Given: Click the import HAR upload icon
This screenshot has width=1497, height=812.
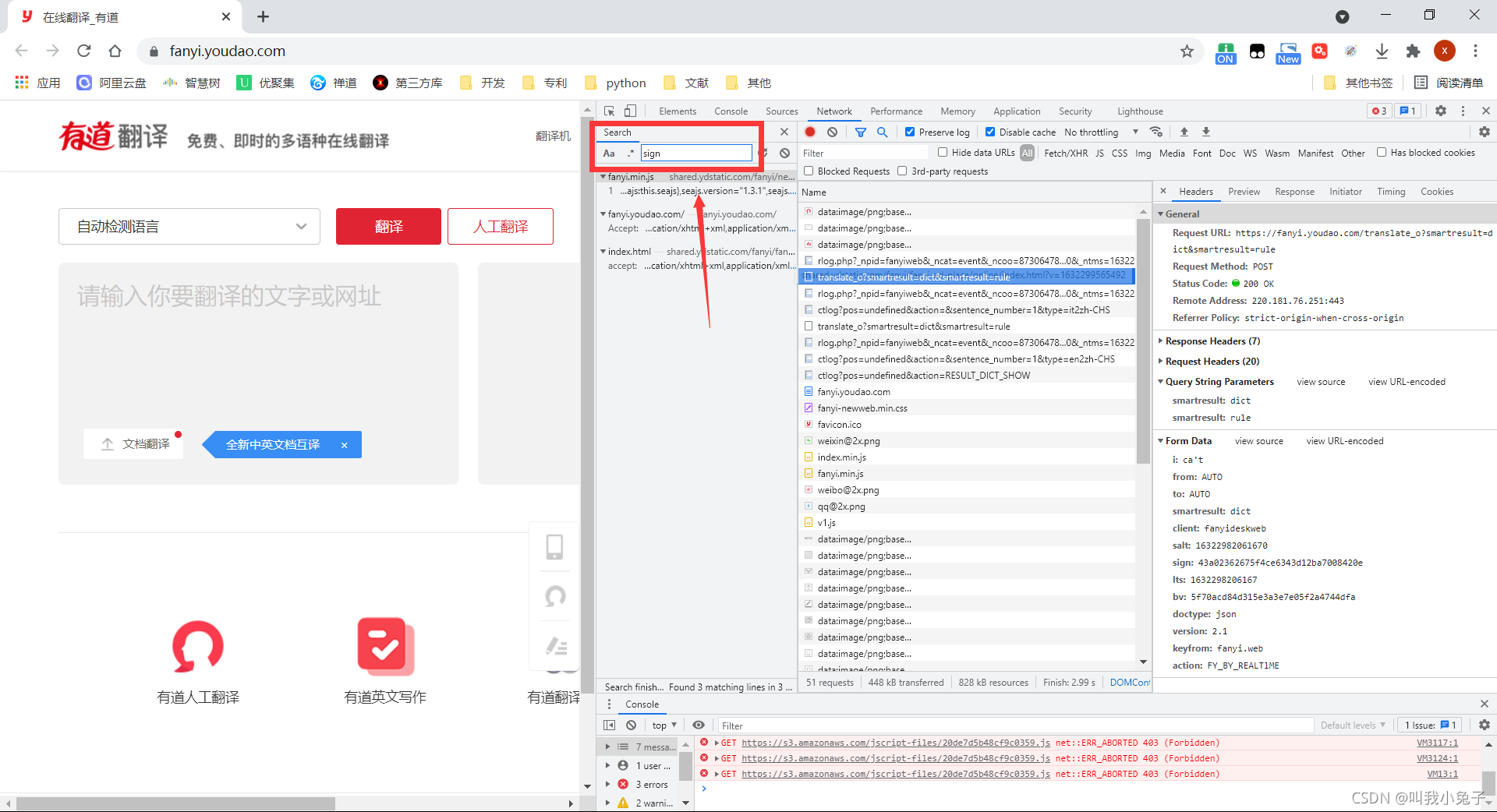Looking at the screenshot, I should [1184, 132].
